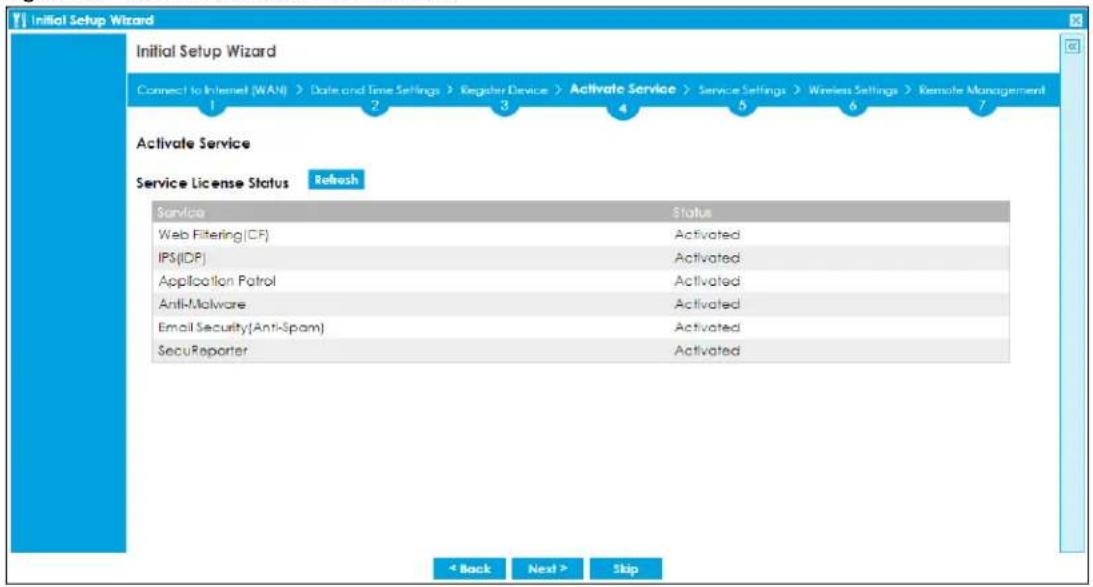
Task: Open Wireless Settings step
Action: [x=853, y=90]
